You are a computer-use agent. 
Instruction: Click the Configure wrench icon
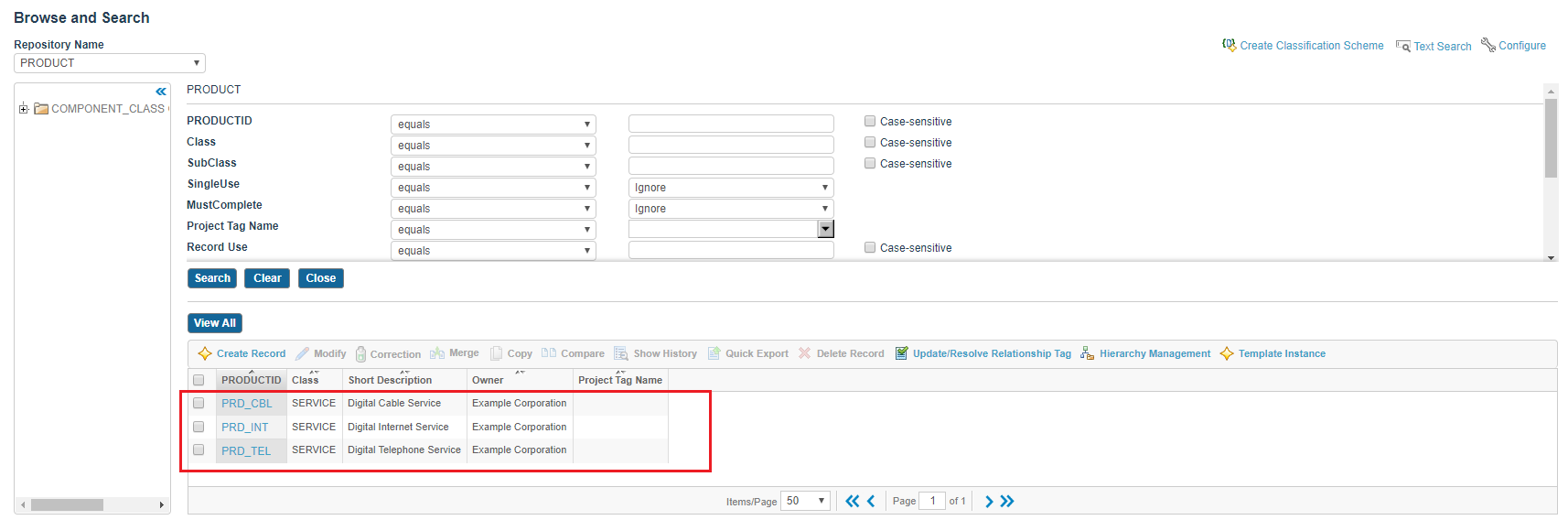[1488, 45]
